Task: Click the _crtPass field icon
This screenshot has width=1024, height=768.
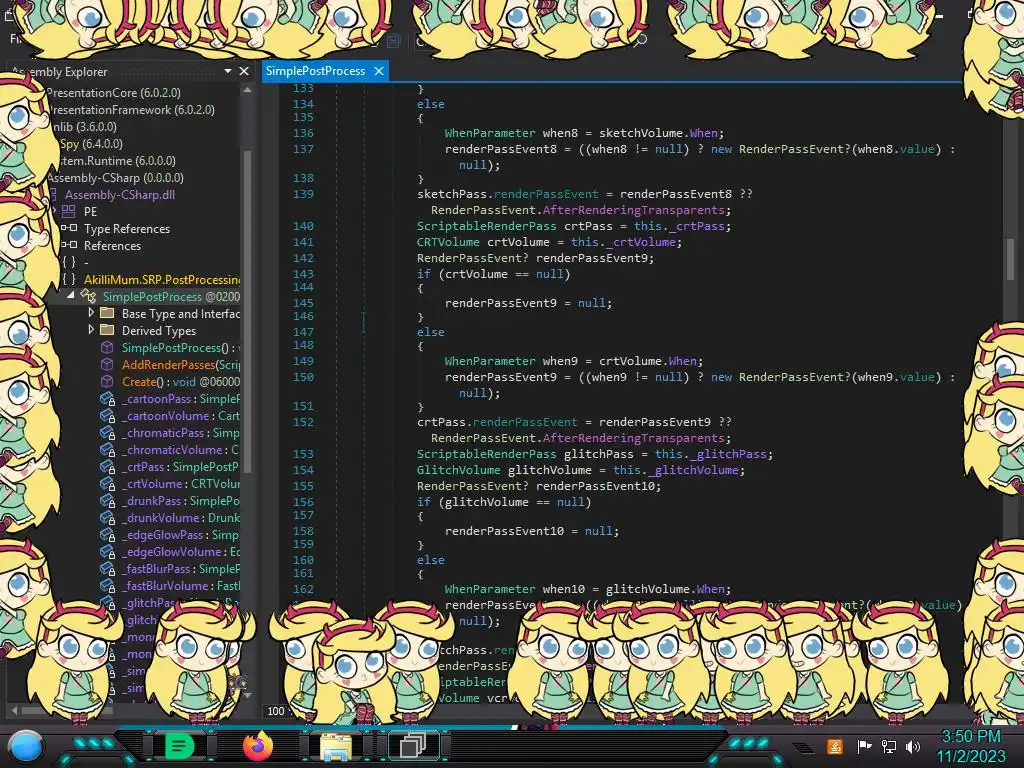Action: pyautogui.click(x=108, y=467)
